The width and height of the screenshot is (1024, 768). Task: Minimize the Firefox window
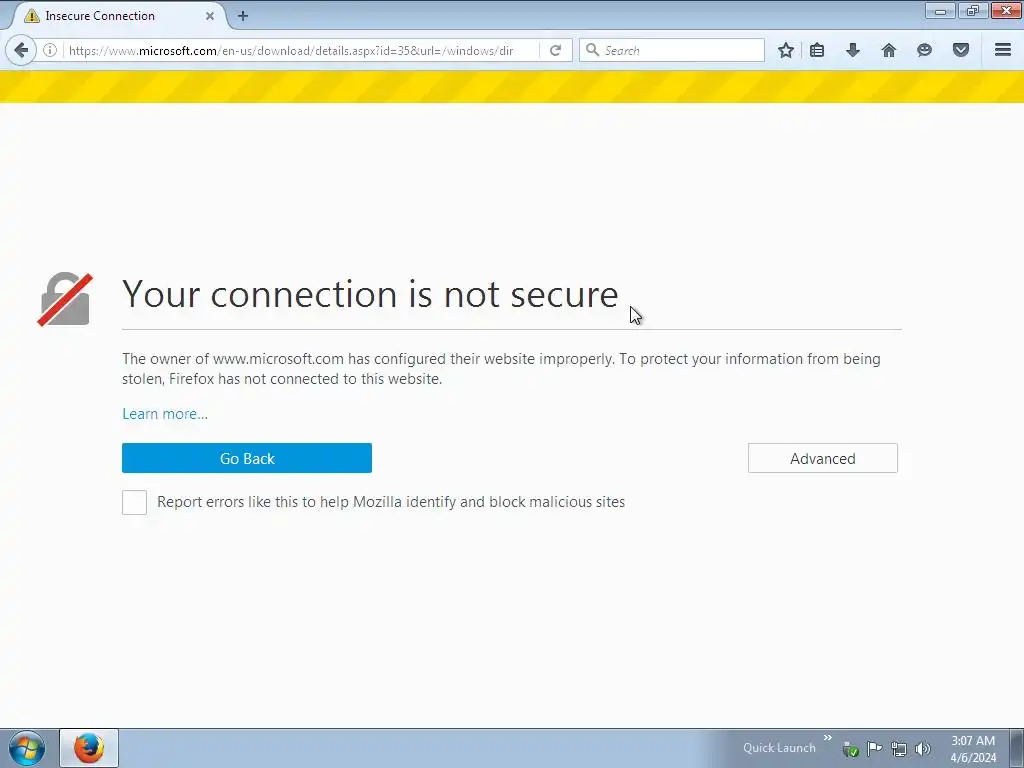(x=940, y=11)
